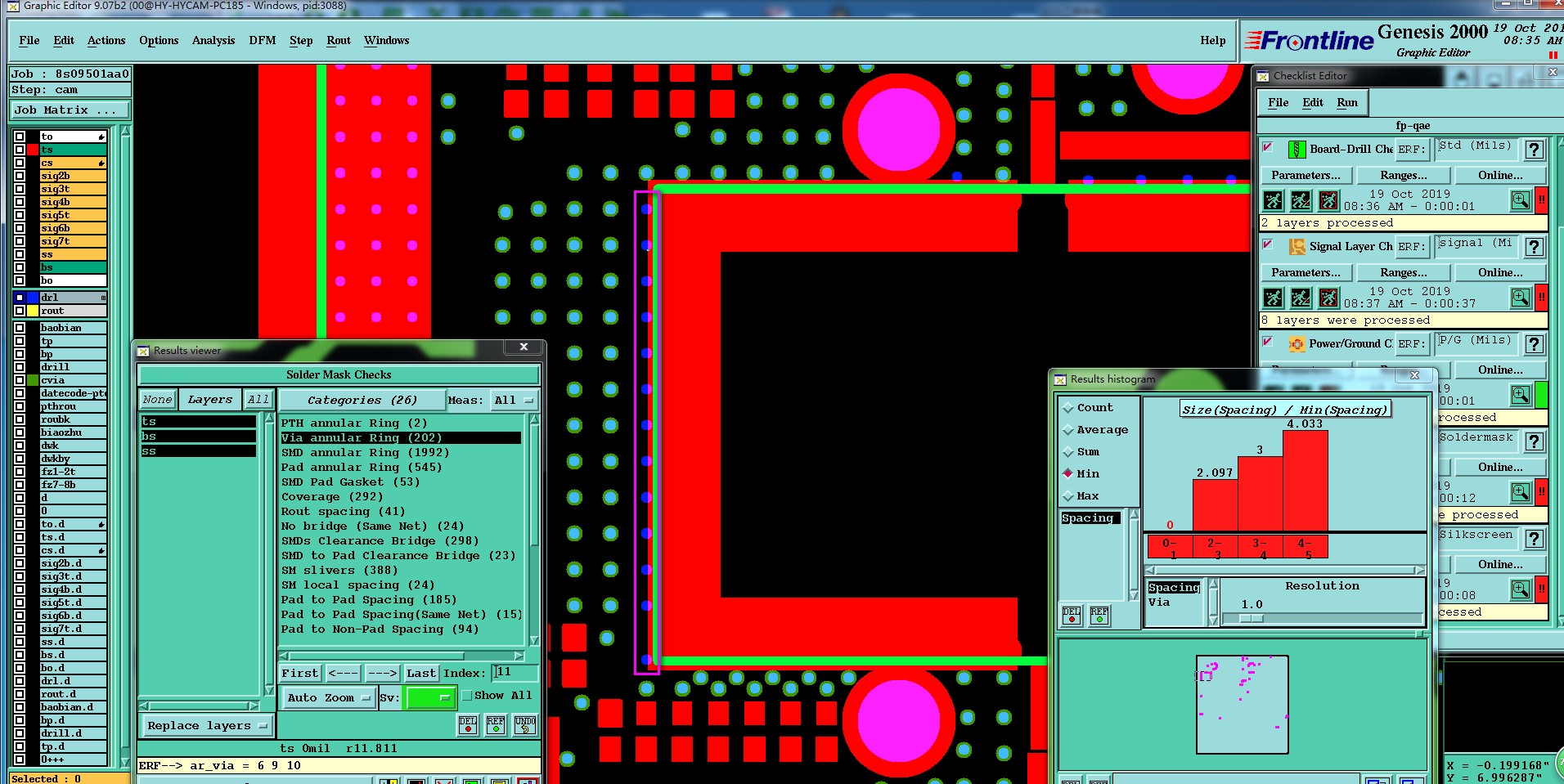This screenshot has width=1564, height=784.
Task: Select layer ts in Results viewer list
Action: [x=198, y=421]
